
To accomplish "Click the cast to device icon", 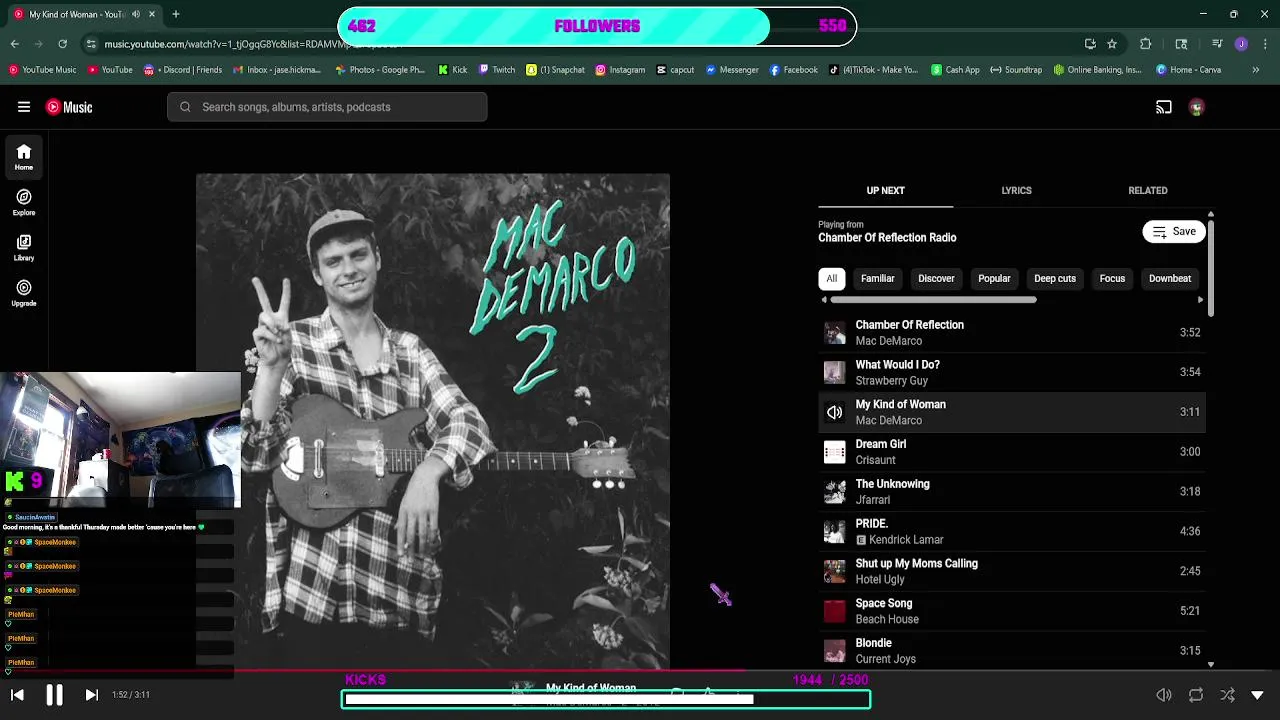I will click(x=1164, y=107).
